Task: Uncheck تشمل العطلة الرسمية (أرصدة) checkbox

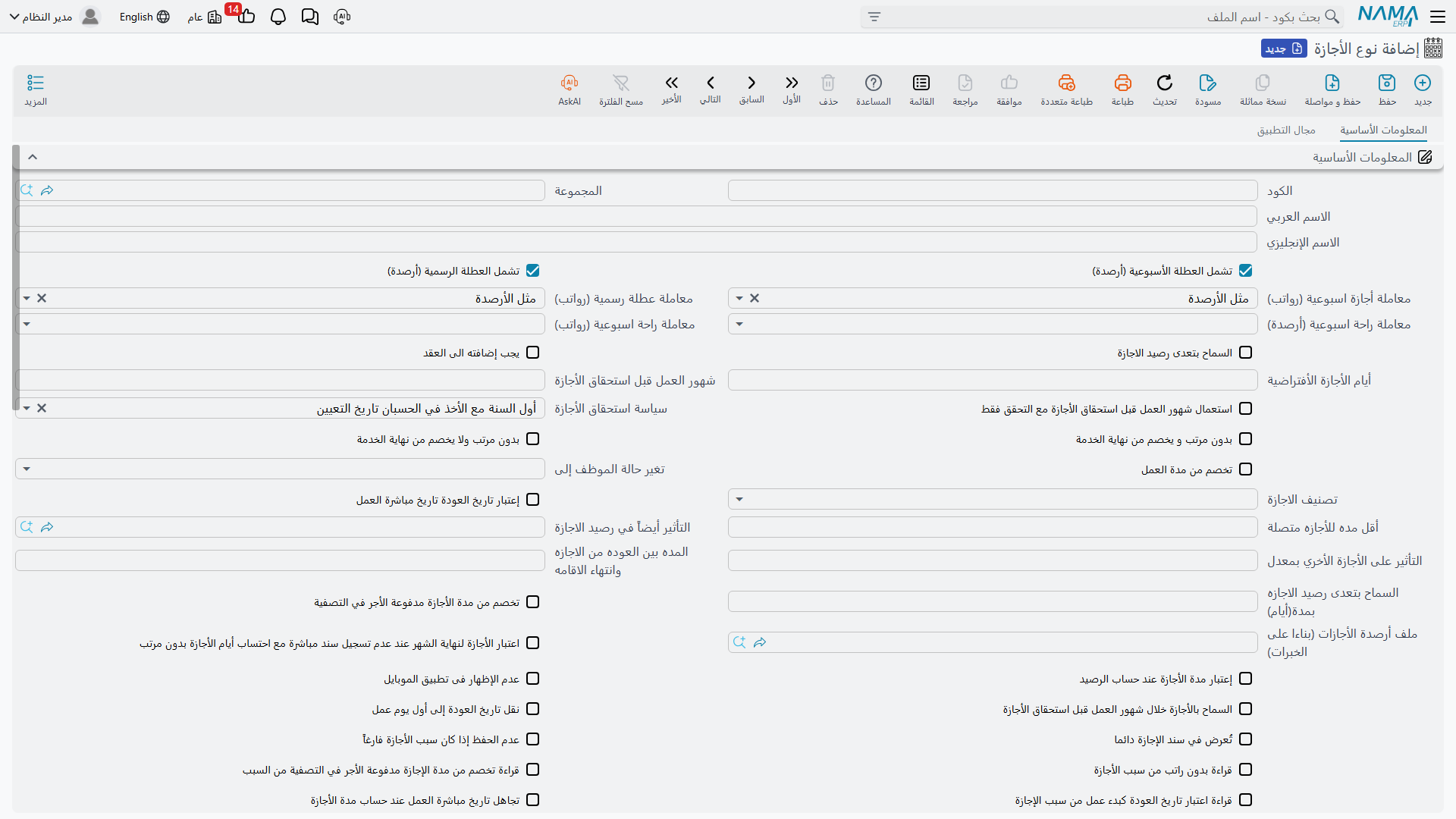Action: click(x=532, y=271)
